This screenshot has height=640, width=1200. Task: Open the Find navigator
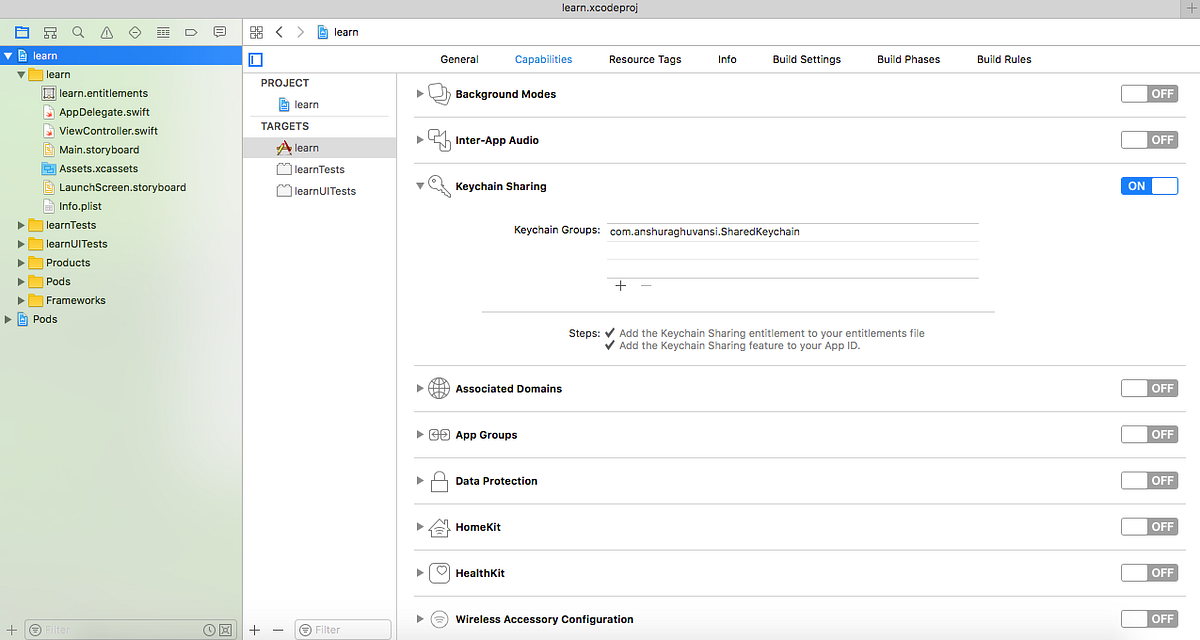[78, 31]
